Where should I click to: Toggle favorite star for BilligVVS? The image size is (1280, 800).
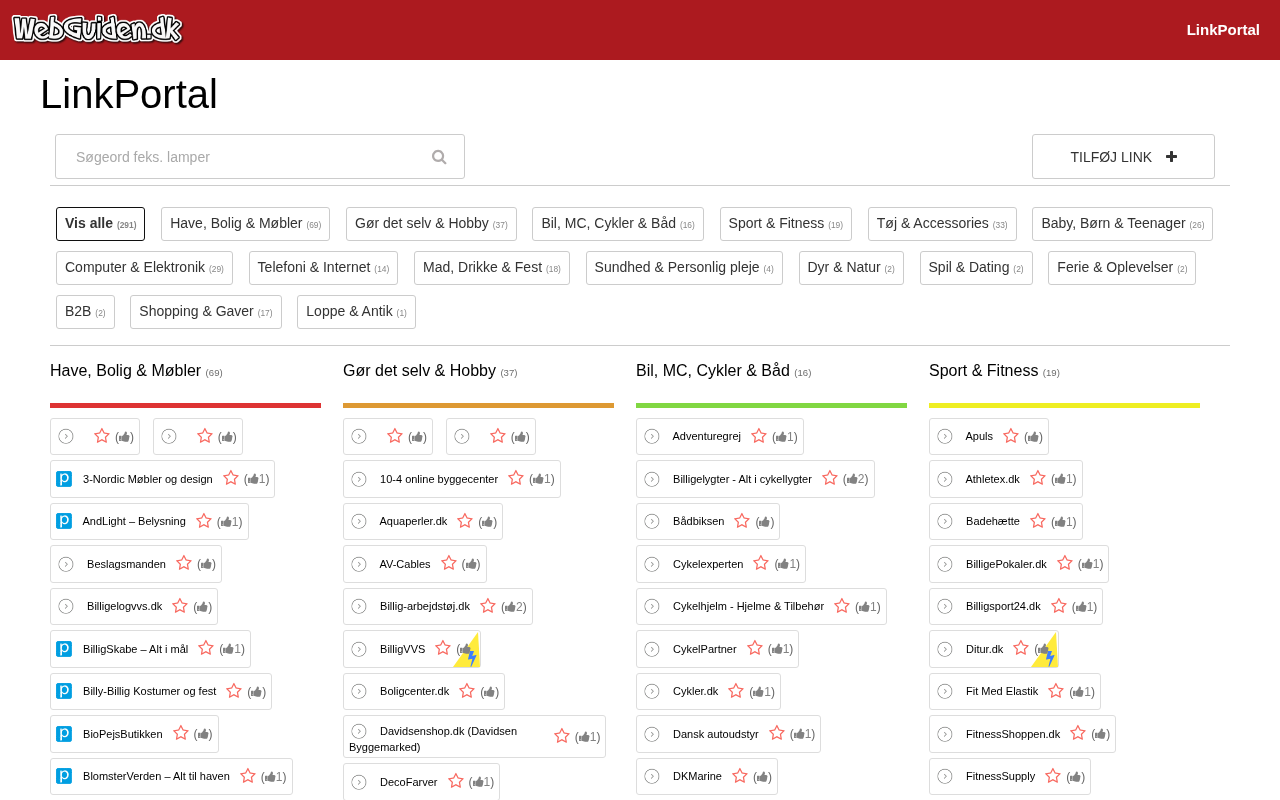tap(443, 648)
